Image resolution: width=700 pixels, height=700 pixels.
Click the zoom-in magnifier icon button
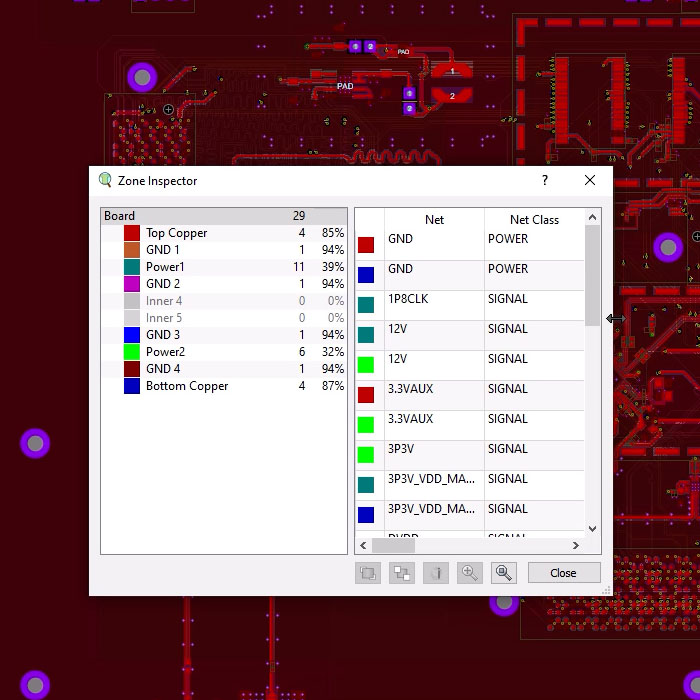click(470, 573)
